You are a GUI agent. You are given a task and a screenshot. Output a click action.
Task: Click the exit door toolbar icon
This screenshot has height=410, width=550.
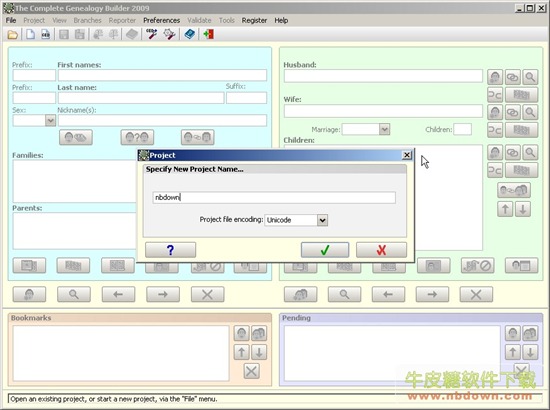208,34
